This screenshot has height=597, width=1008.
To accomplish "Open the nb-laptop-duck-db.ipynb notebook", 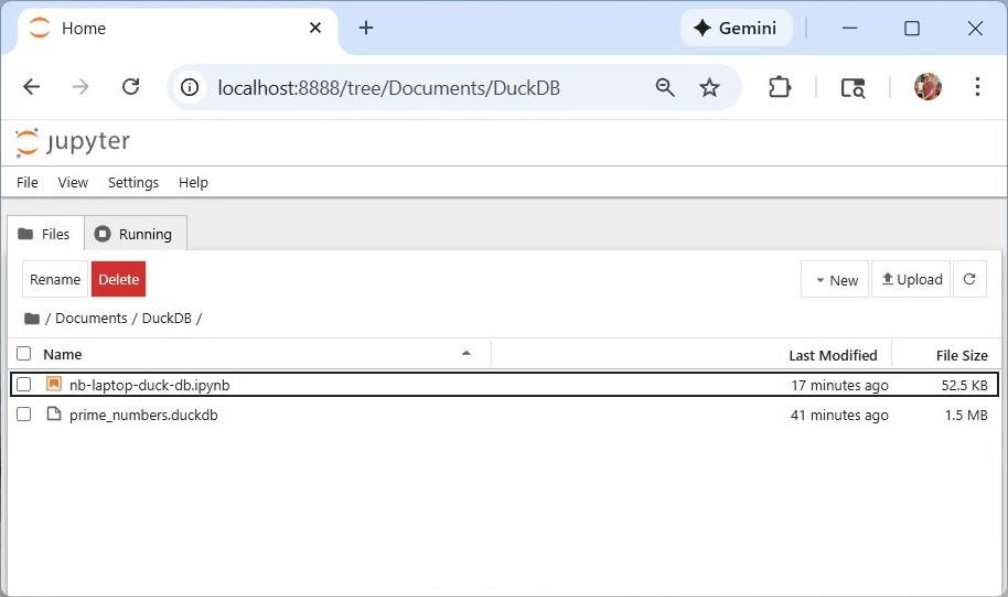I will tap(149, 385).
